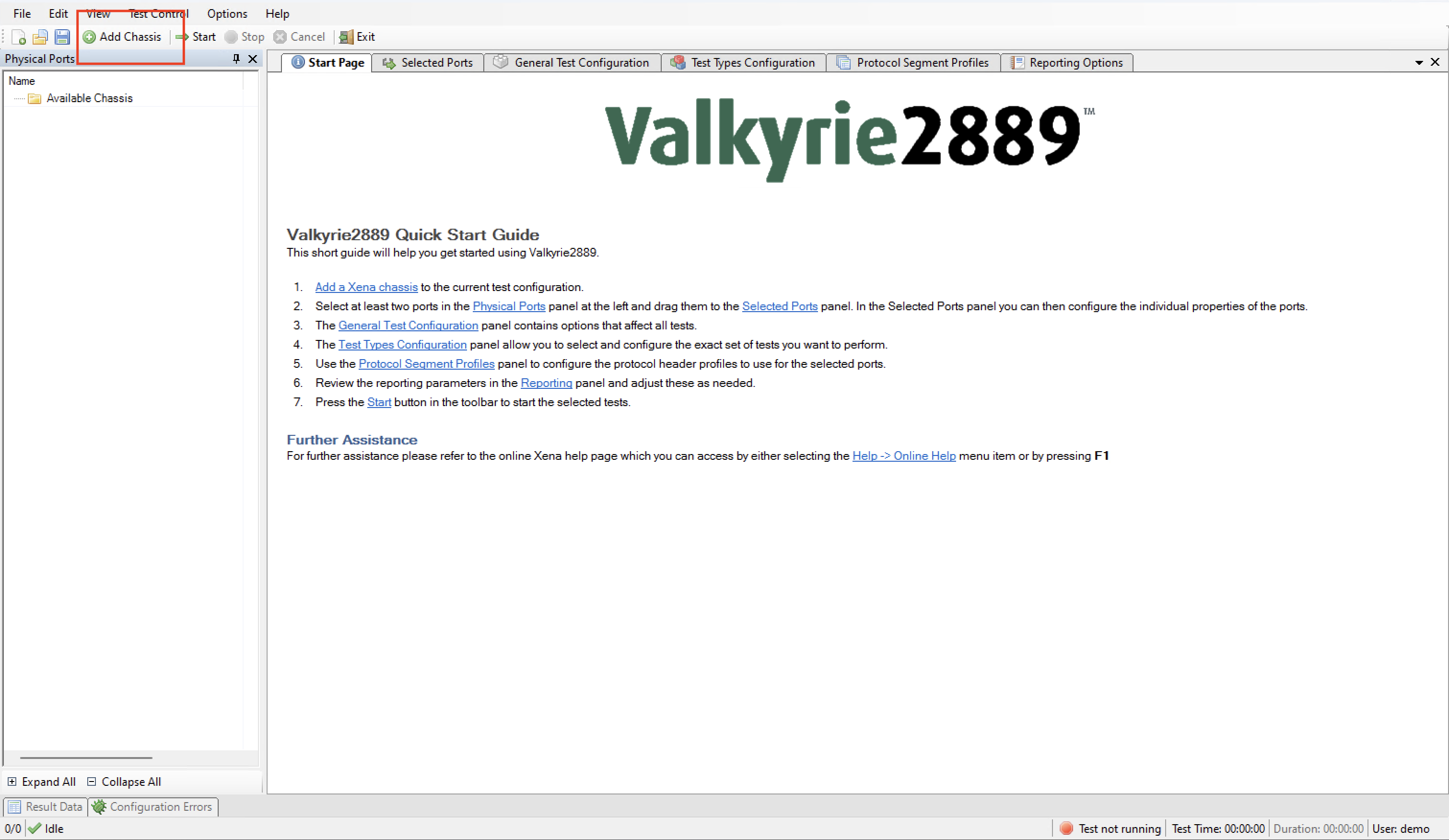Open an existing configuration file
Viewport: 1449px width, 840px height.
click(40, 37)
